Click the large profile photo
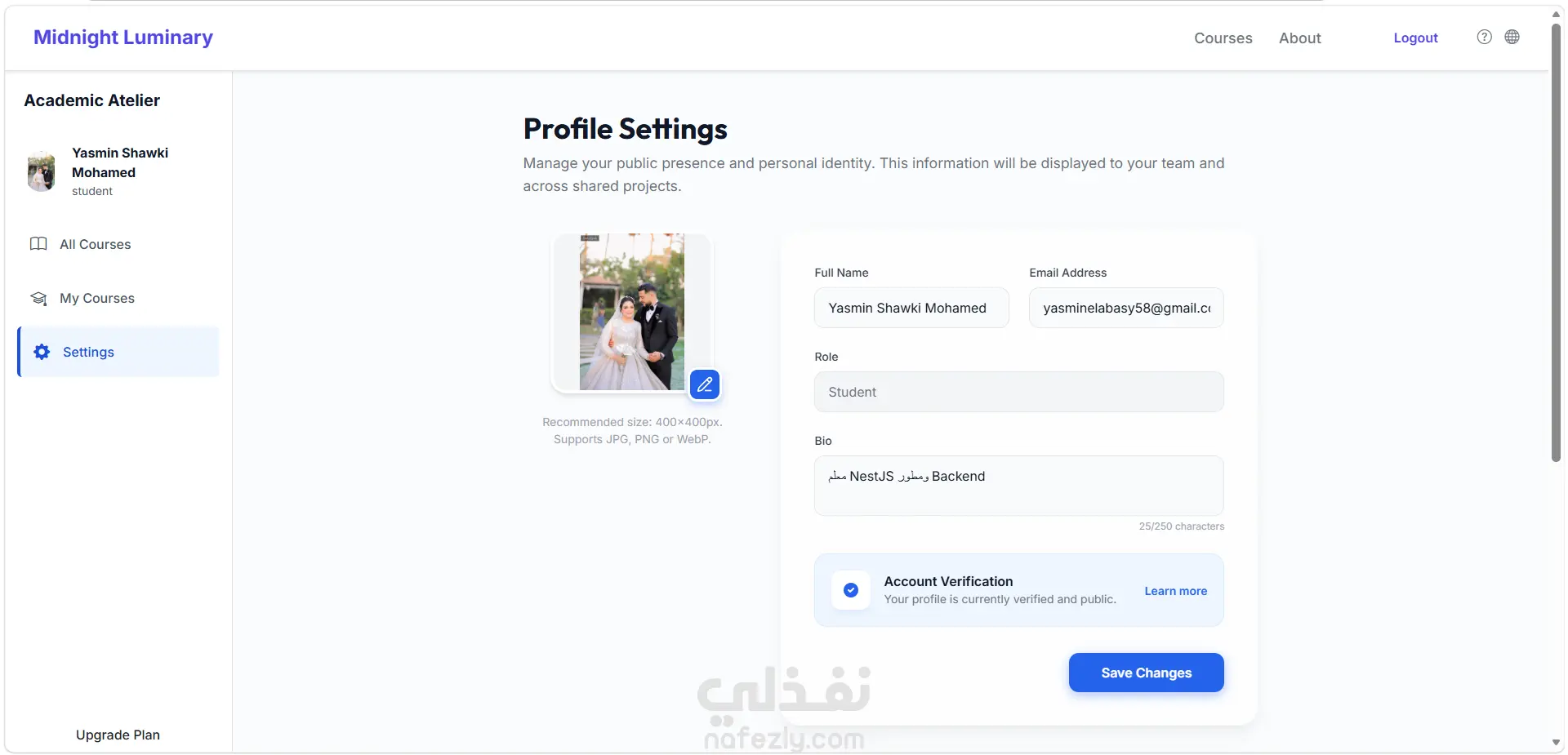Image resolution: width=1568 pixels, height=755 pixels. (x=632, y=312)
